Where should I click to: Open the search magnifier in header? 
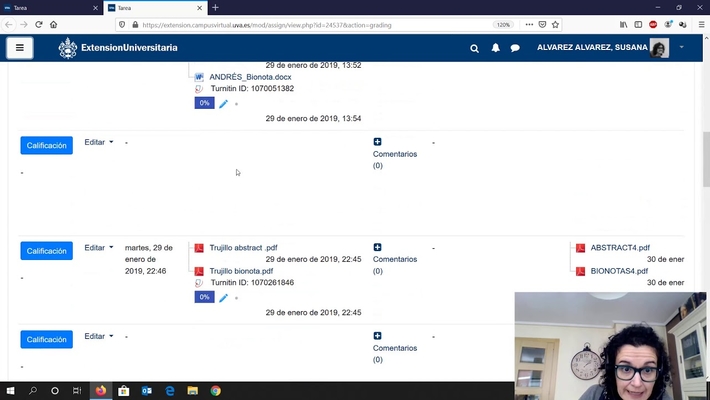(474, 48)
